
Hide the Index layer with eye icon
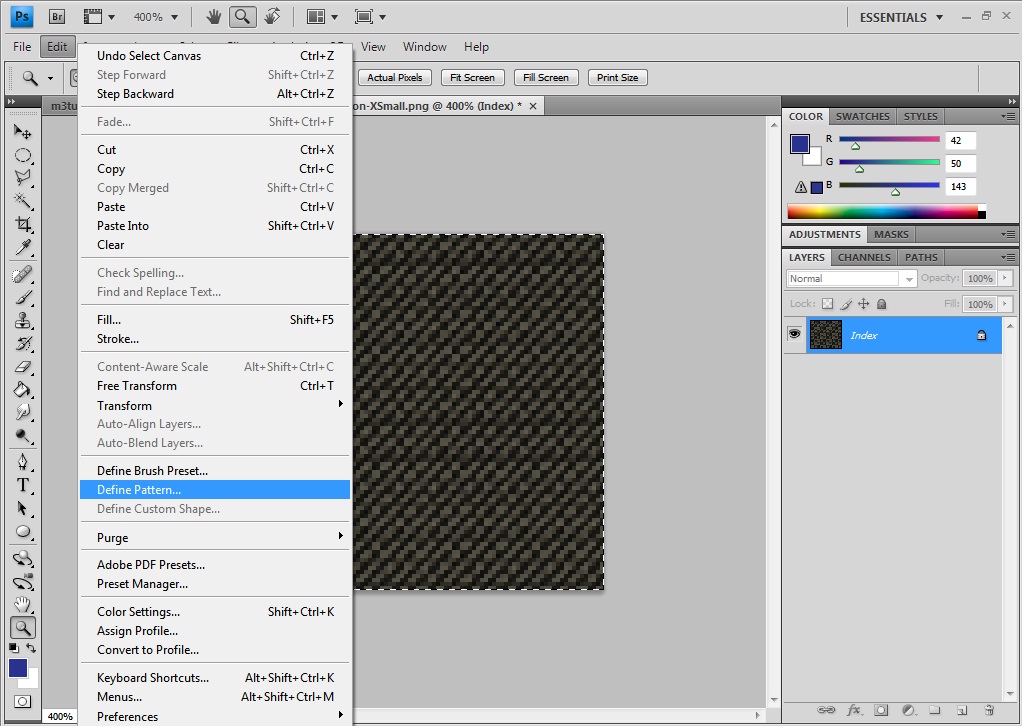[x=795, y=335]
